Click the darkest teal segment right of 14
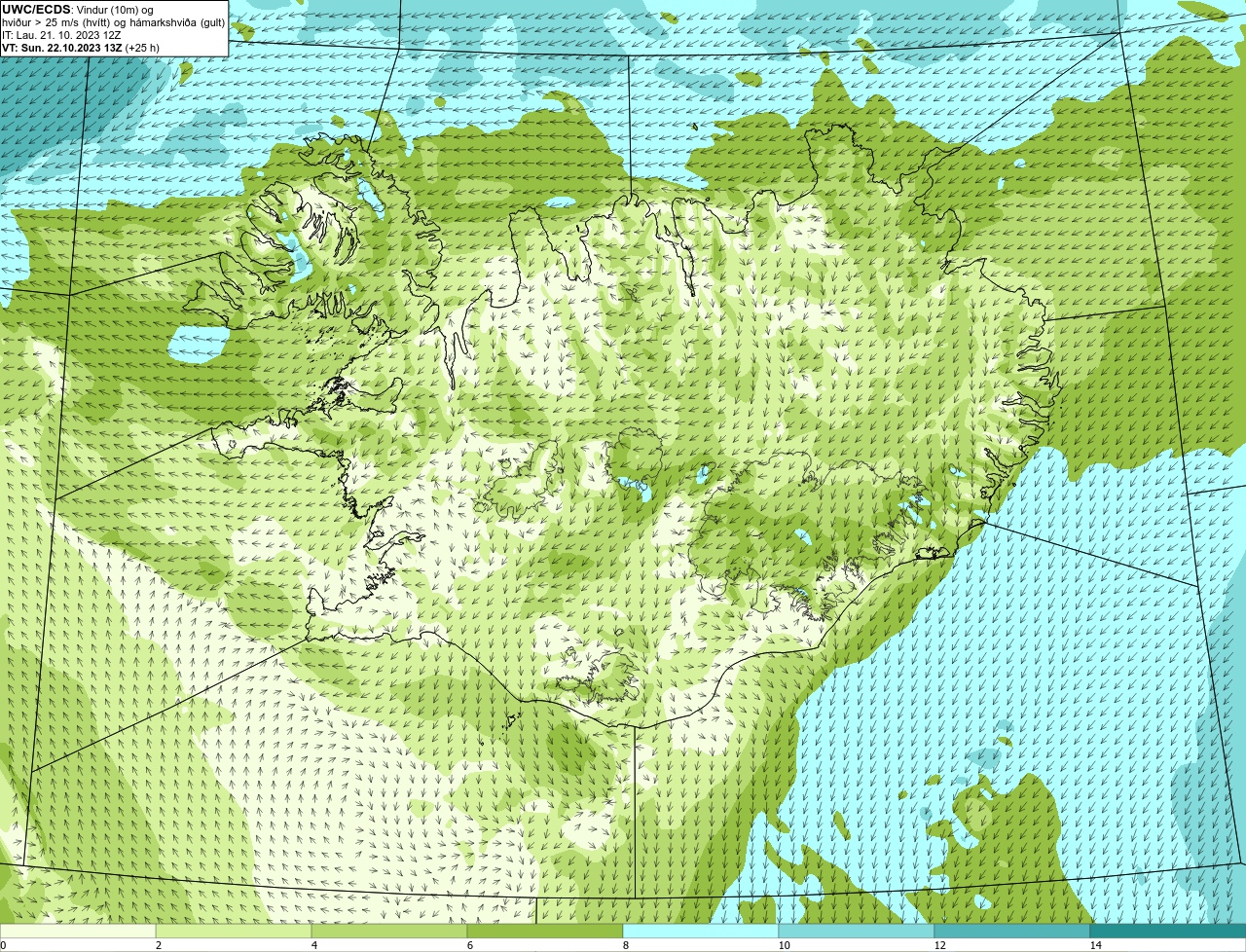This screenshot has width=1246, height=952. [x=1168, y=931]
